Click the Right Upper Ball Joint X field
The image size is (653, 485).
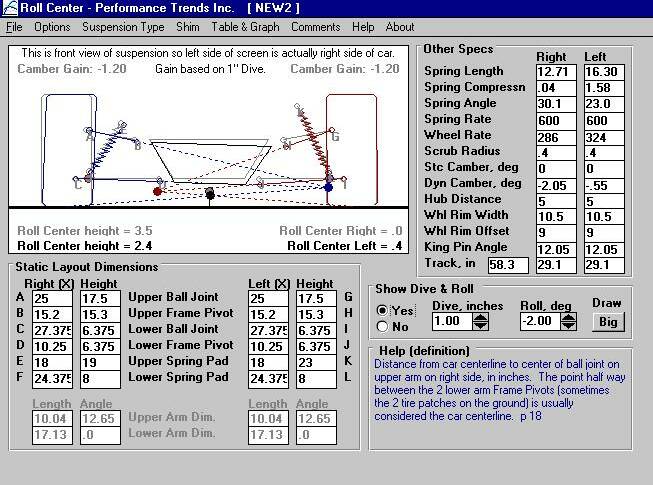click(50, 298)
